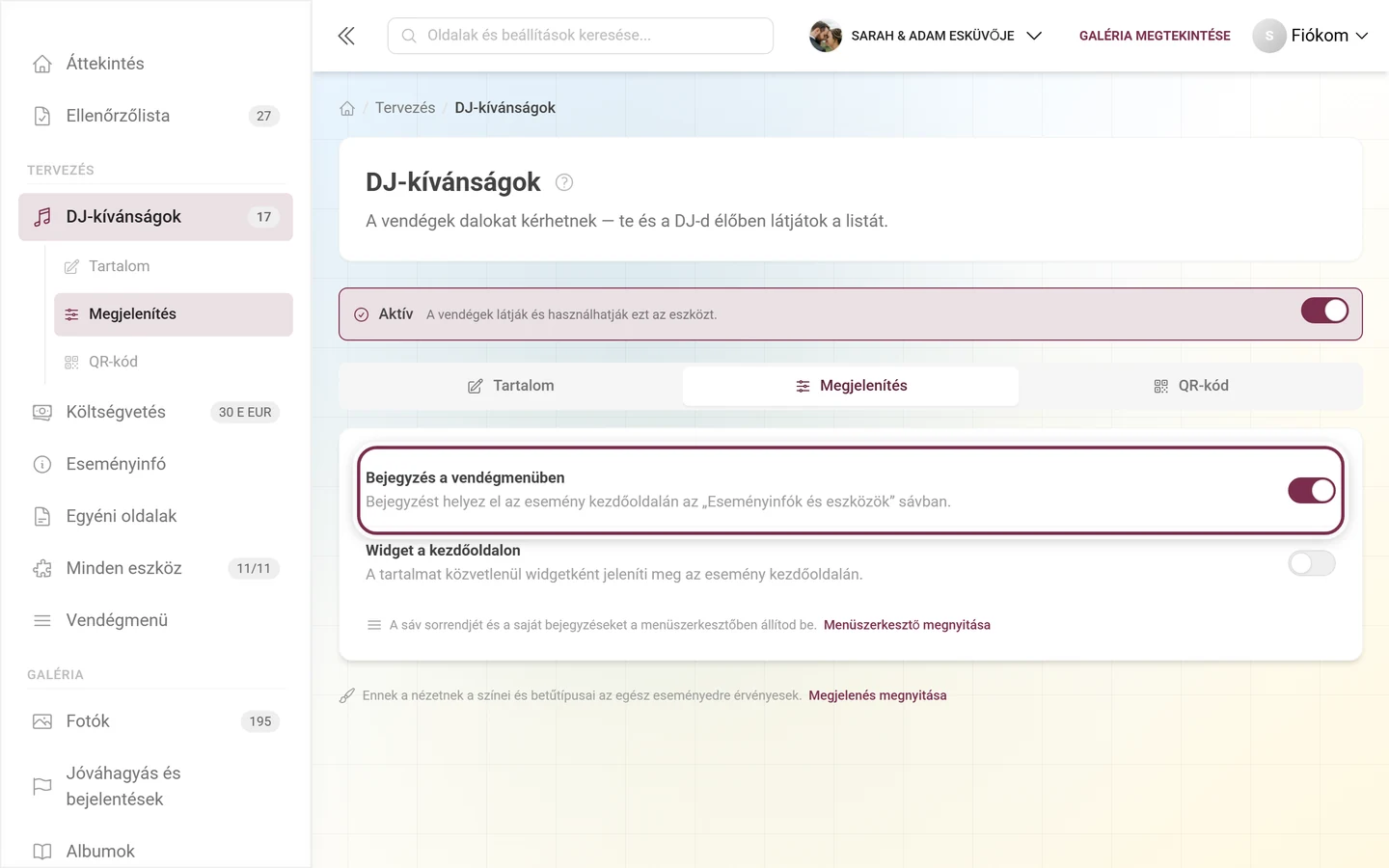
Task: Click the Ellenőrzőlista count badge 27
Action: click(x=263, y=116)
